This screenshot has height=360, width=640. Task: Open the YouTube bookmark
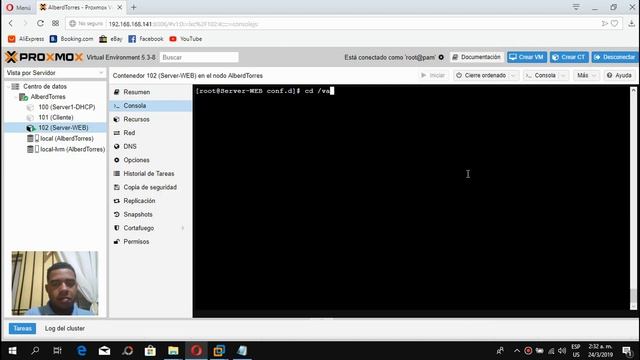[x=186, y=39]
